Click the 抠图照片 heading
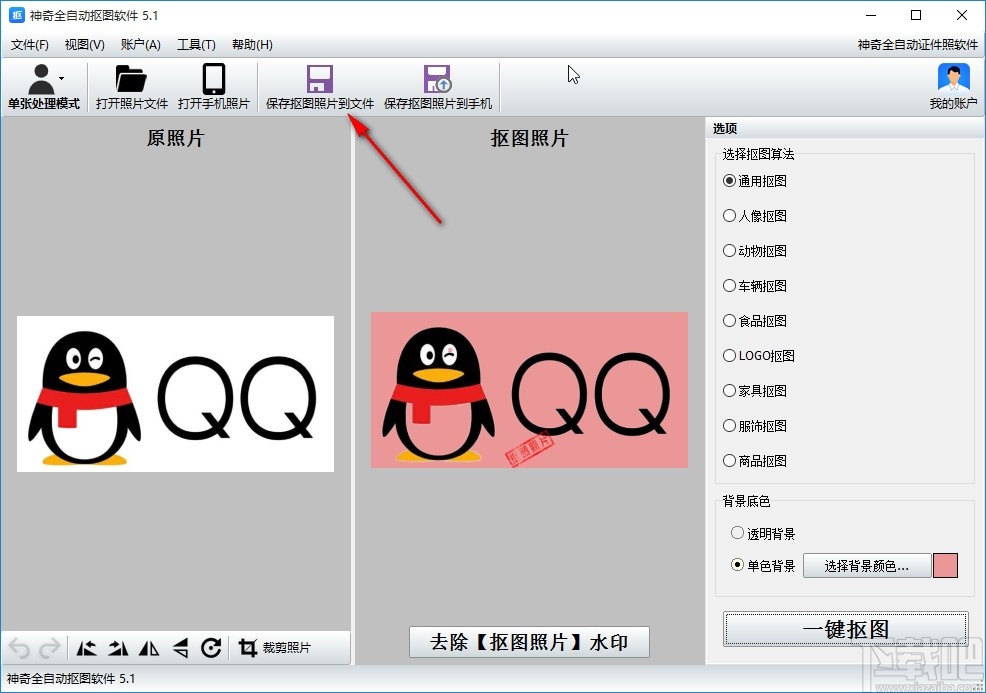The width and height of the screenshot is (986, 693). [x=529, y=138]
